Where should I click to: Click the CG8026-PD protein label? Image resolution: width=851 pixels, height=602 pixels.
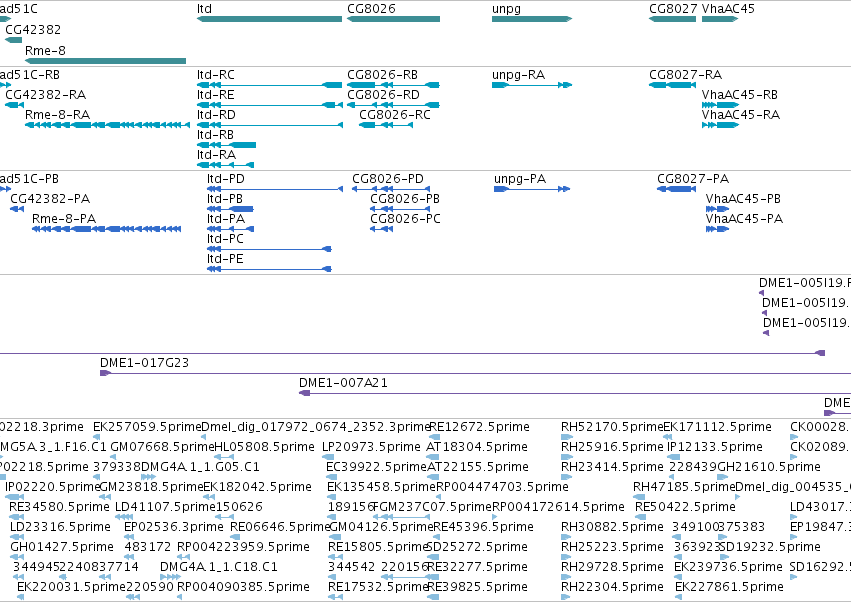point(388,179)
